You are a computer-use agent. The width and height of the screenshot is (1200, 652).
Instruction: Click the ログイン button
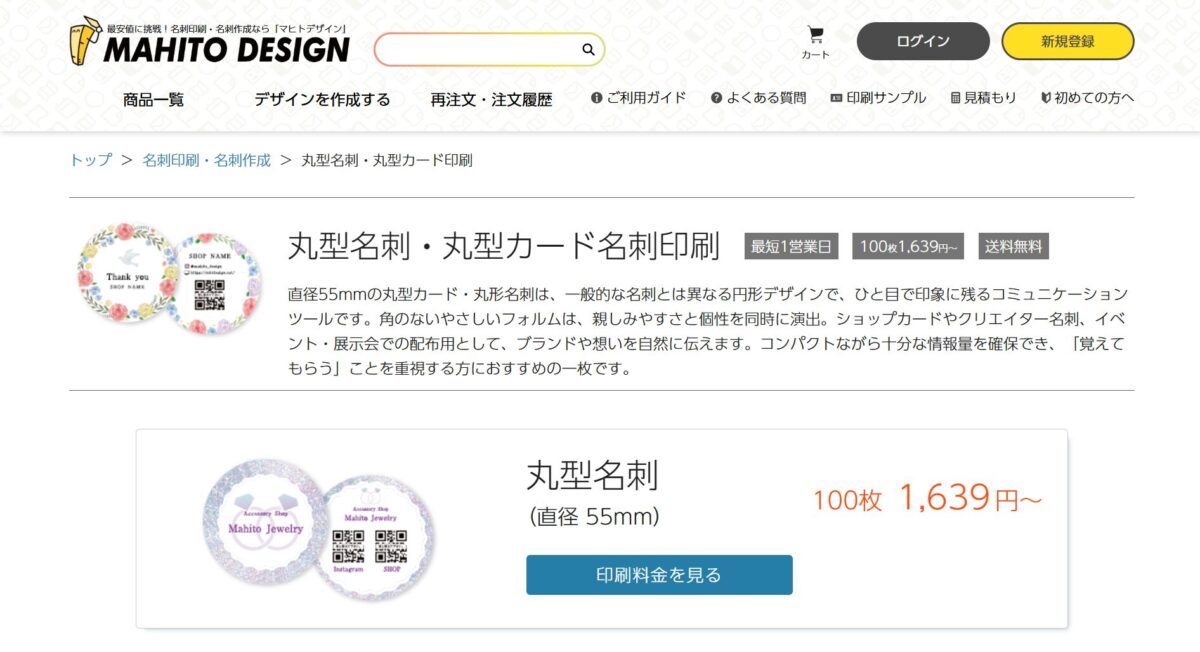[923, 41]
